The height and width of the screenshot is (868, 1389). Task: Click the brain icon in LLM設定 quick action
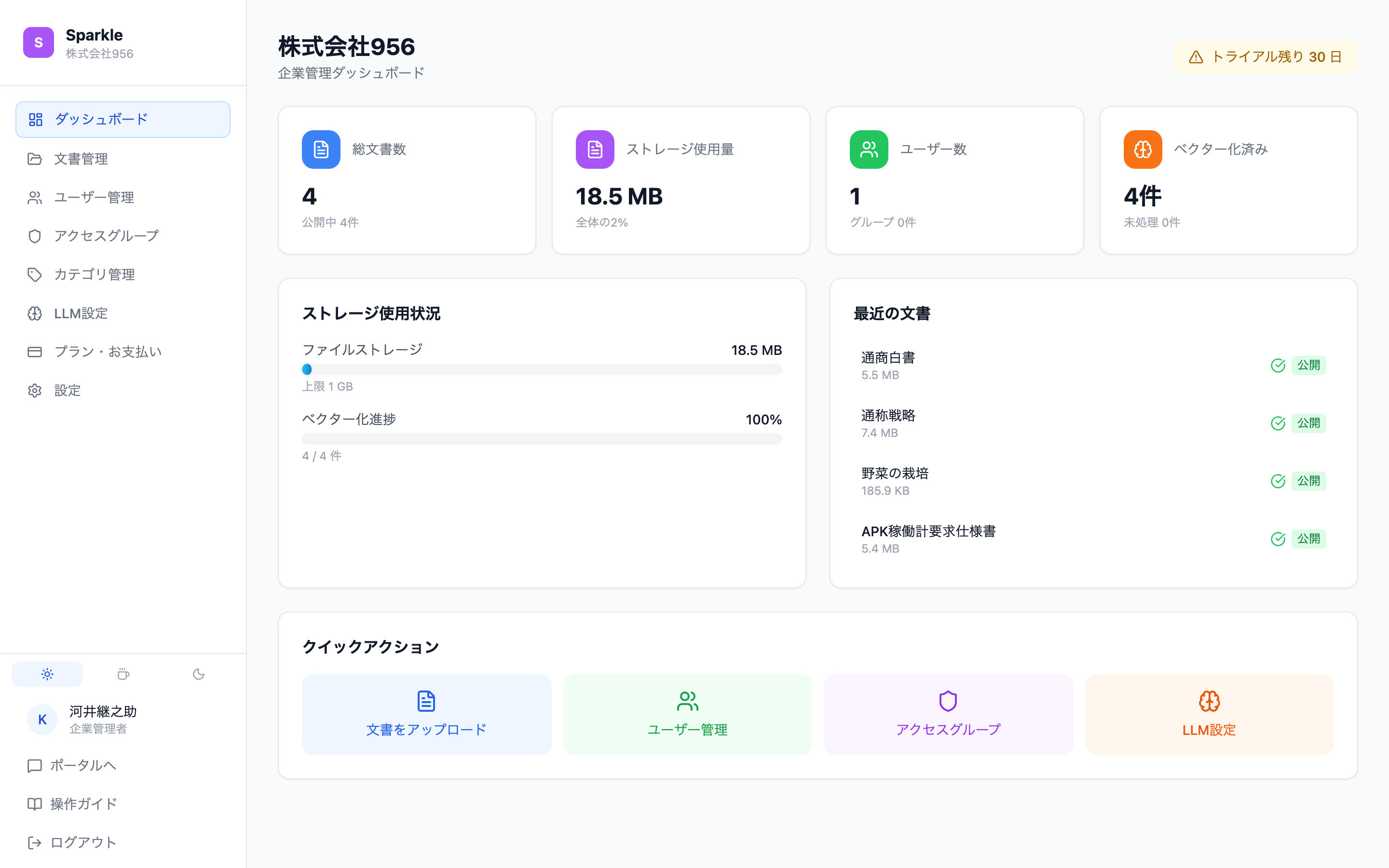point(1209,701)
